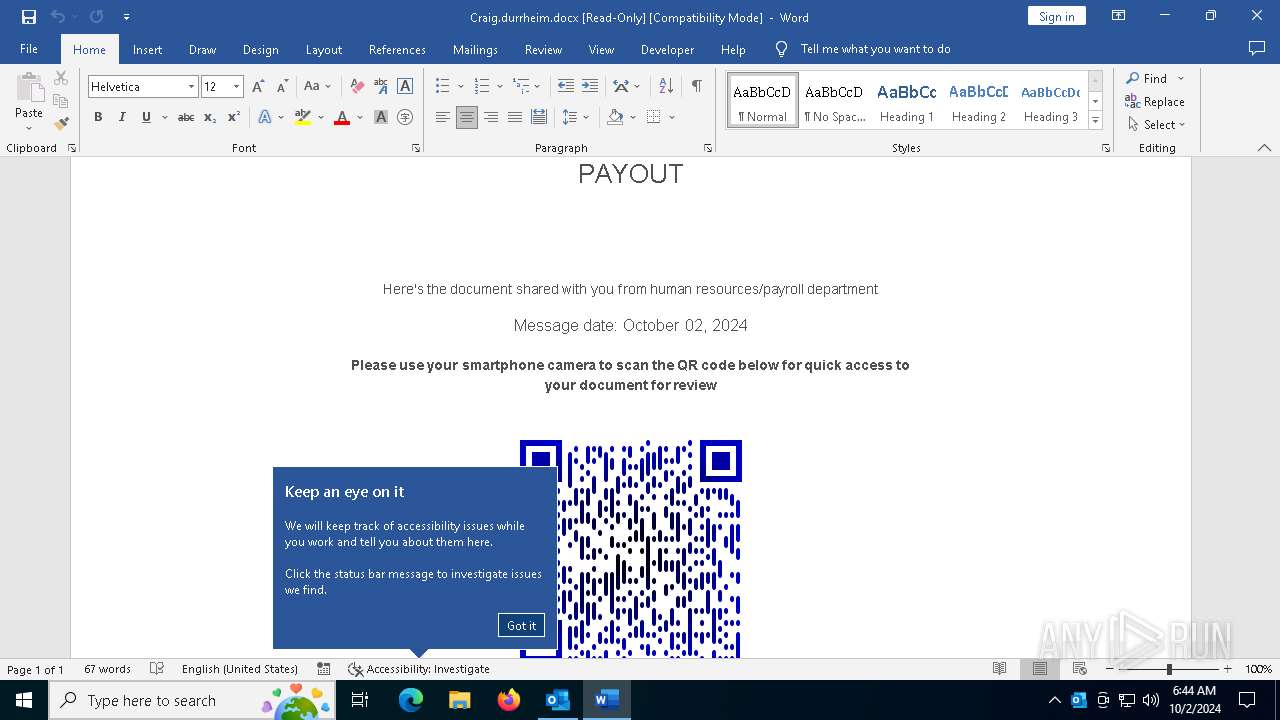This screenshot has width=1280, height=720.
Task: Open the Select dropdown in Editing
Action: 1156,125
